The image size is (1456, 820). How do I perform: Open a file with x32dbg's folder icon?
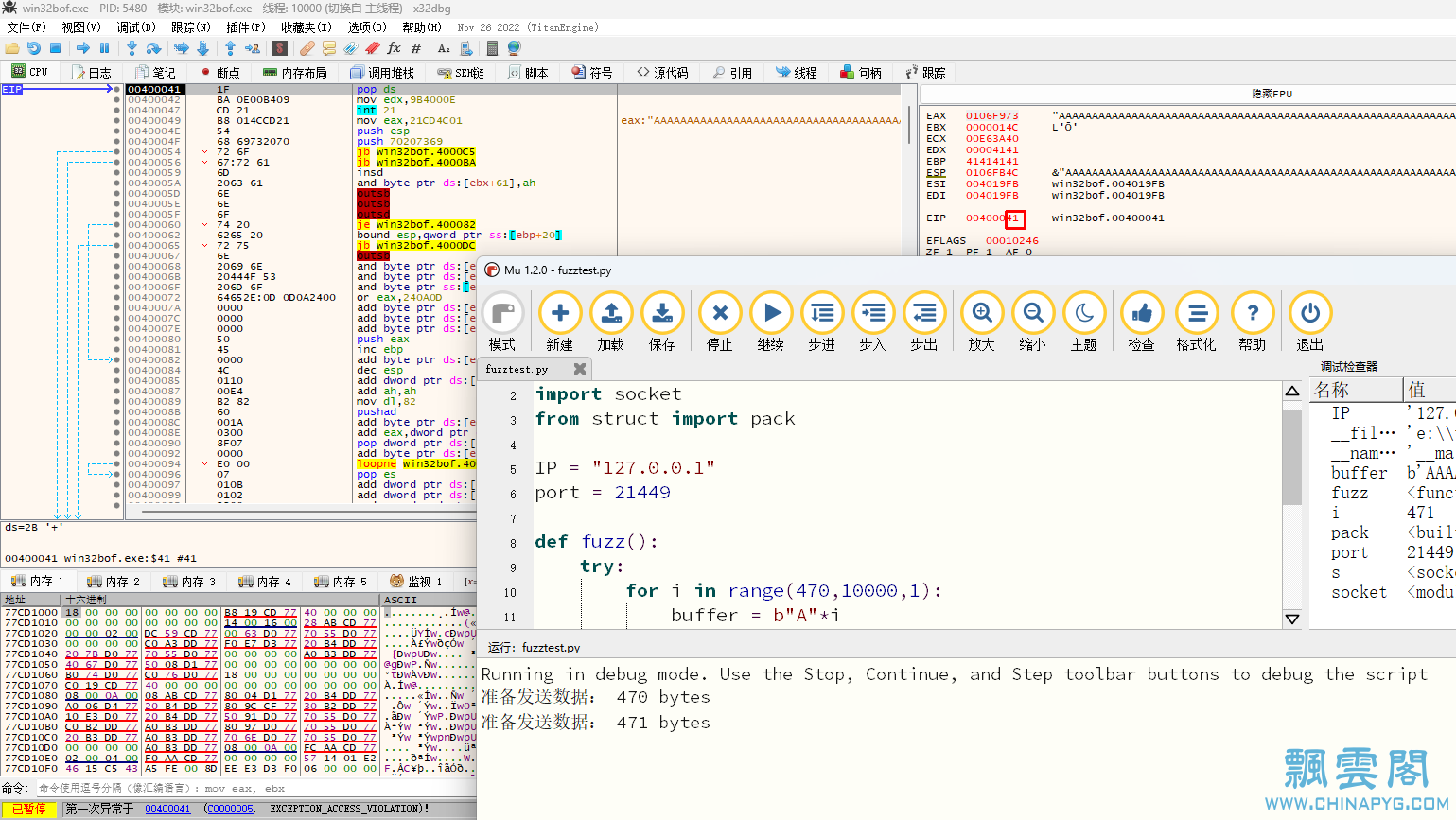pyautogui.click(x=12, y=47)
